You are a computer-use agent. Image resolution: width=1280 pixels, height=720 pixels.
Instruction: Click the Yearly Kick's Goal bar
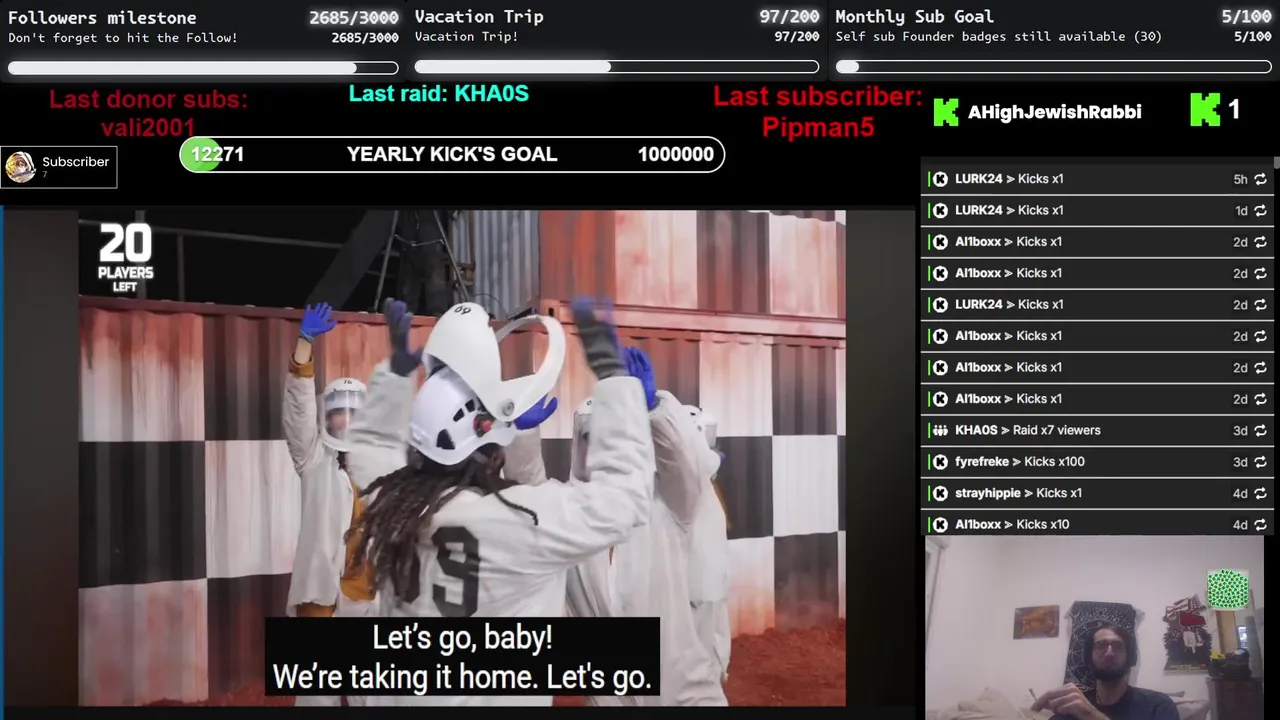452,154
